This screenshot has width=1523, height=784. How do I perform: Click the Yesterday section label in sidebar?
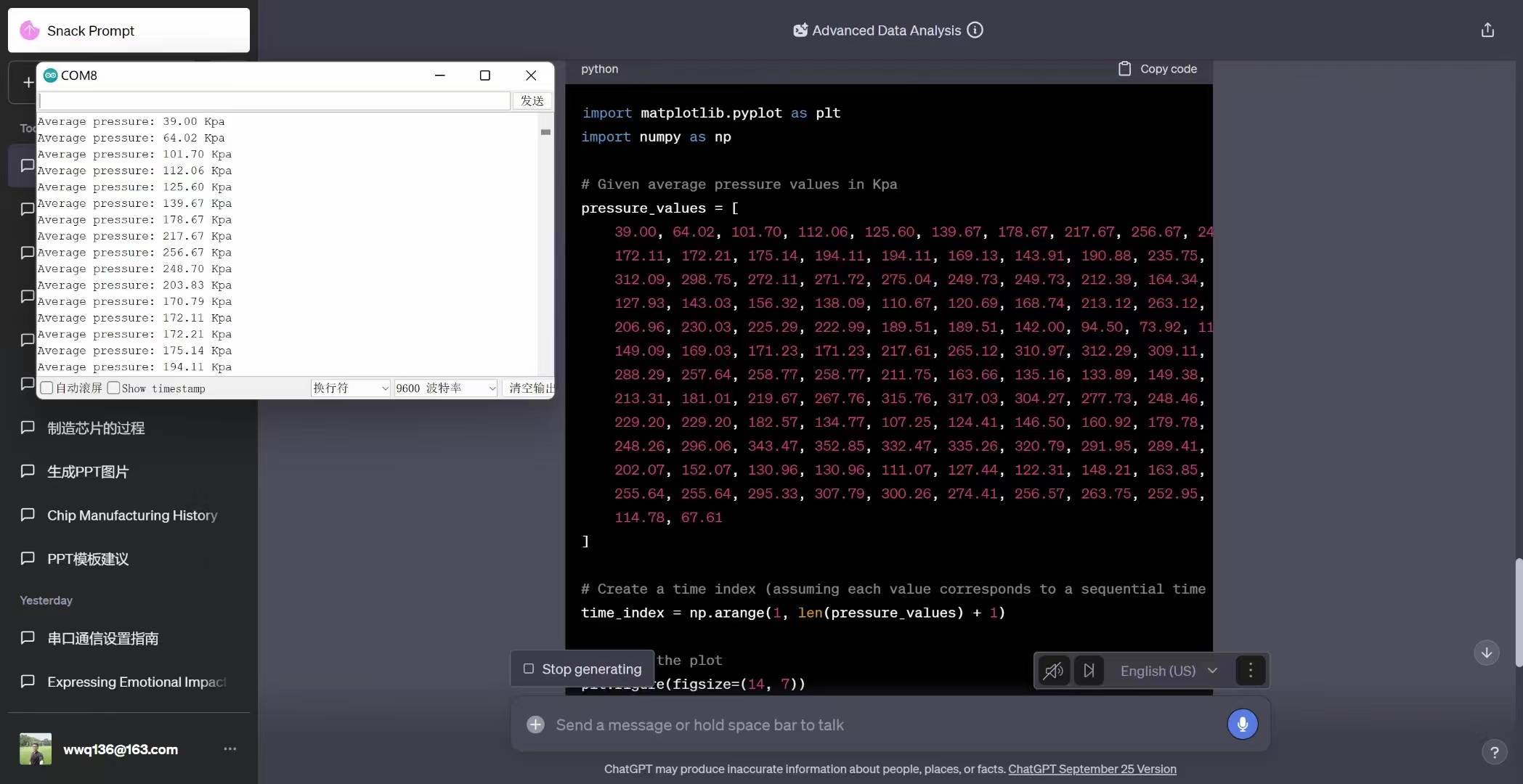click(46, 600)
